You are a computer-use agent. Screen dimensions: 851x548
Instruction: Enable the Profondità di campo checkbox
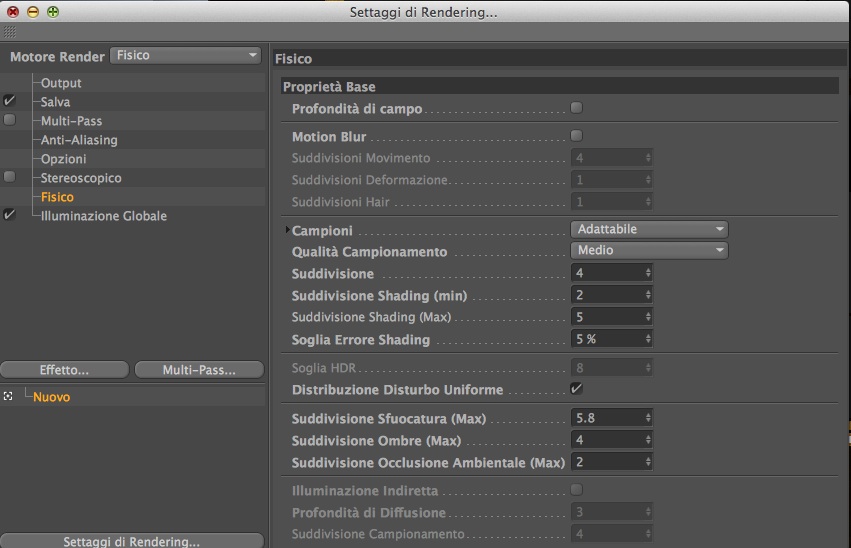point(576,108)
